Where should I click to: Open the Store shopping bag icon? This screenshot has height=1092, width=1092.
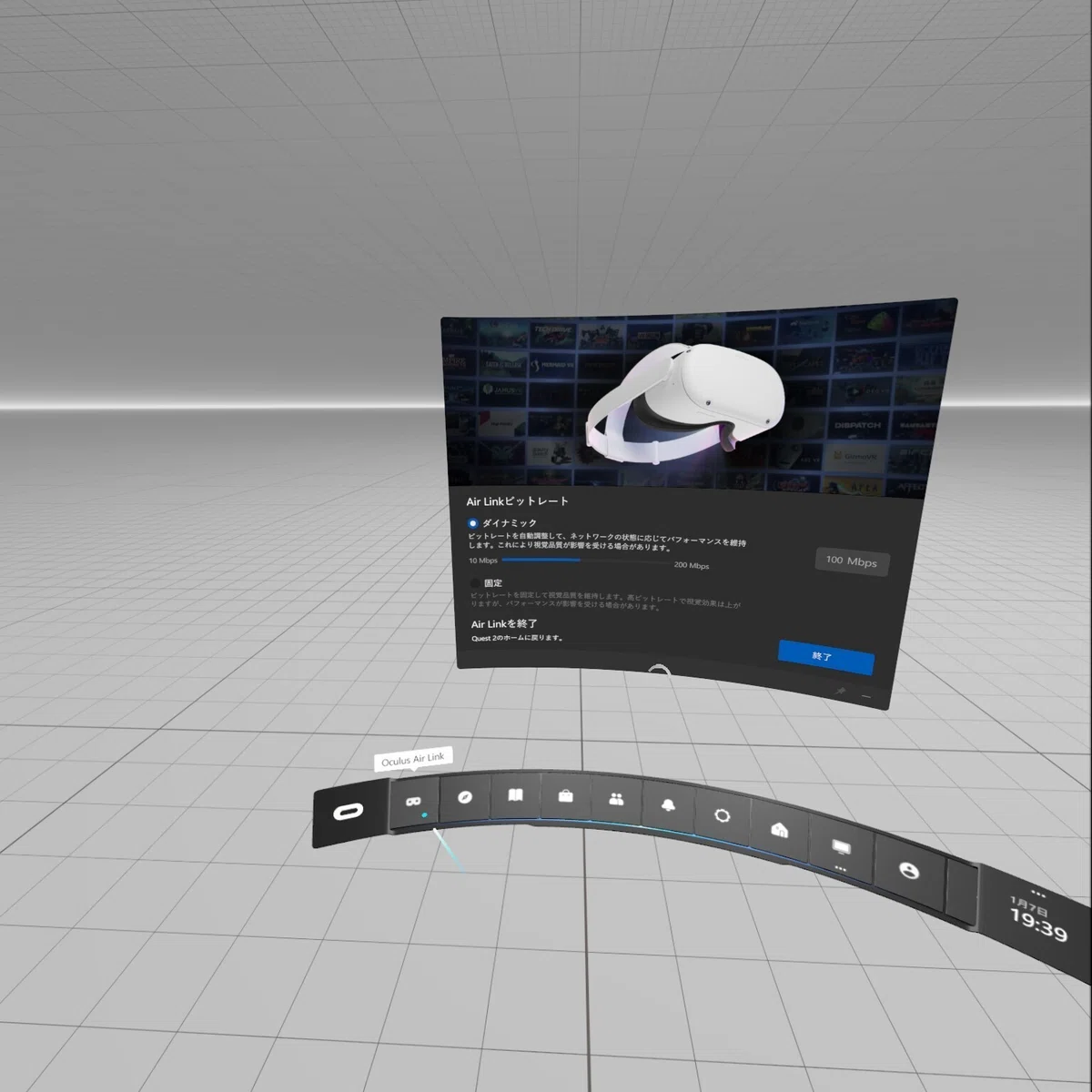pos(566,796)
